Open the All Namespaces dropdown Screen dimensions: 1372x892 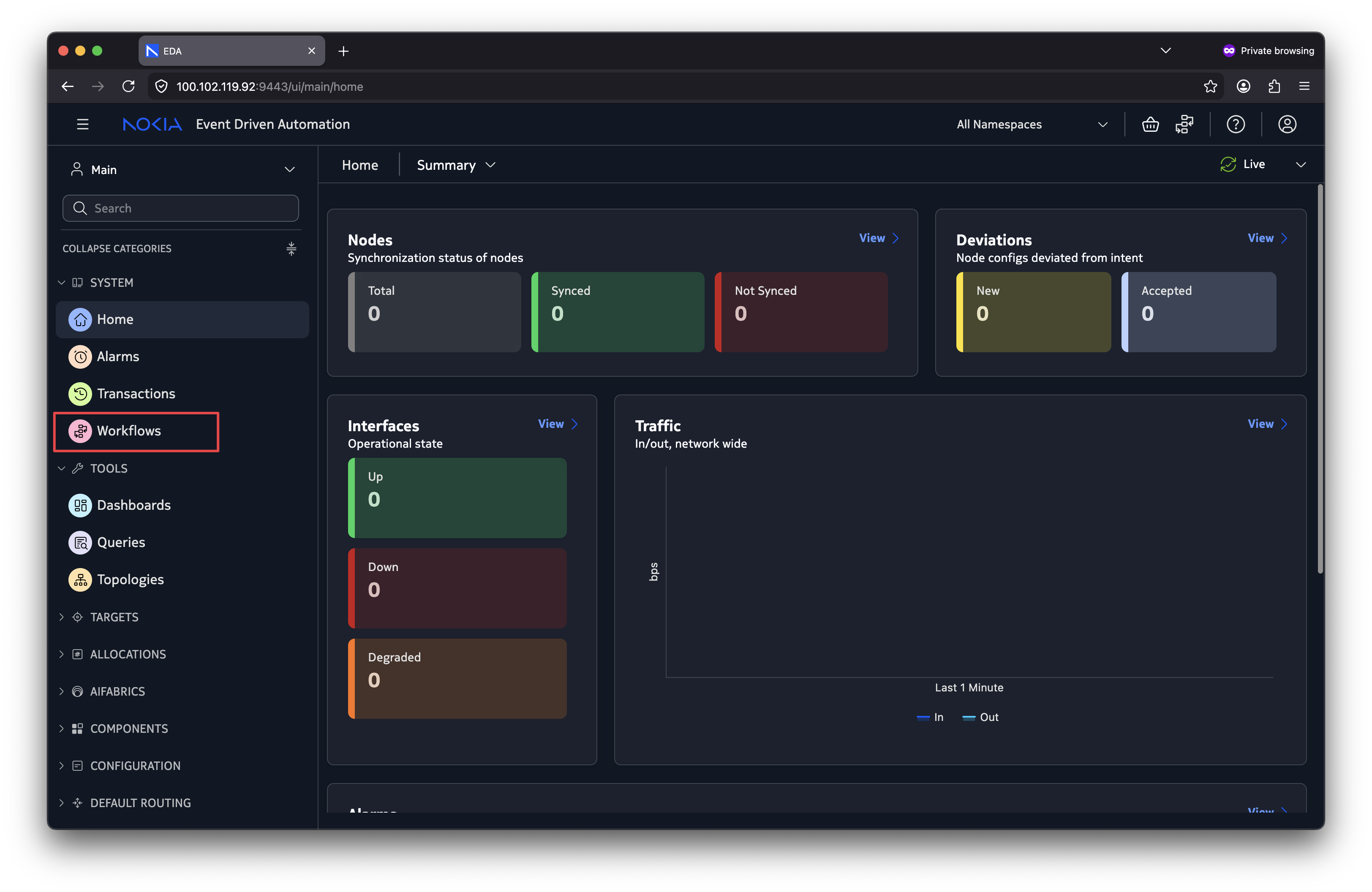click(x=1032, y=125)
